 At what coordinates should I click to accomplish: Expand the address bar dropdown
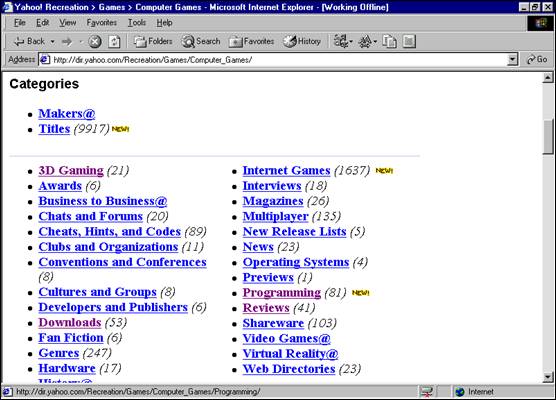(x=512, y=60)
